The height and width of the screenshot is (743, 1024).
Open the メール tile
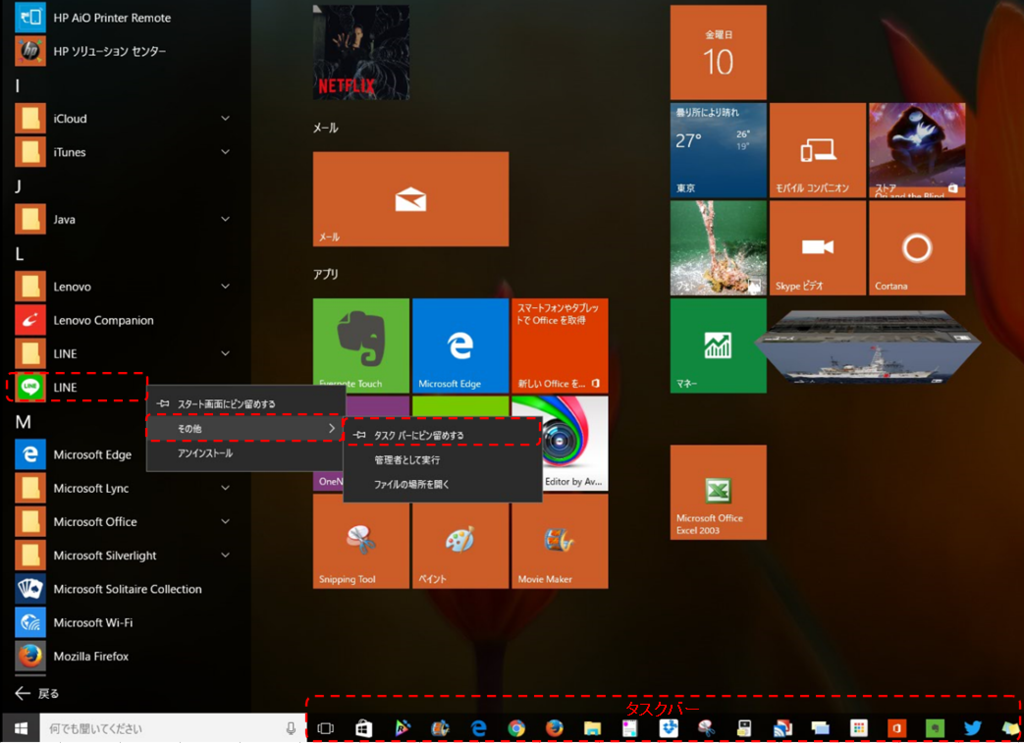click(411, 199)
